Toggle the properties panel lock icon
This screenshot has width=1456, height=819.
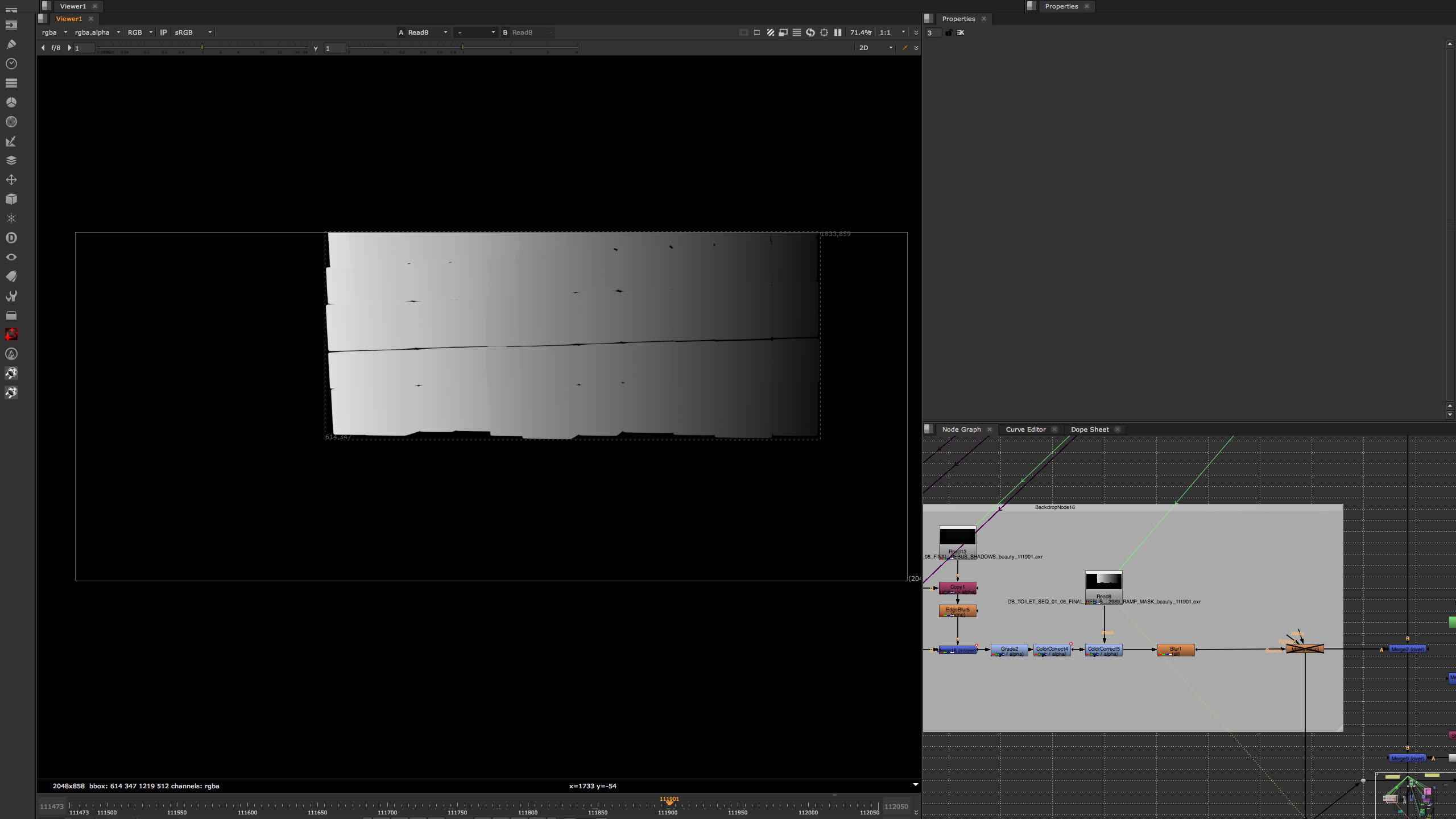pyautogui.click(x=949, y=32)
